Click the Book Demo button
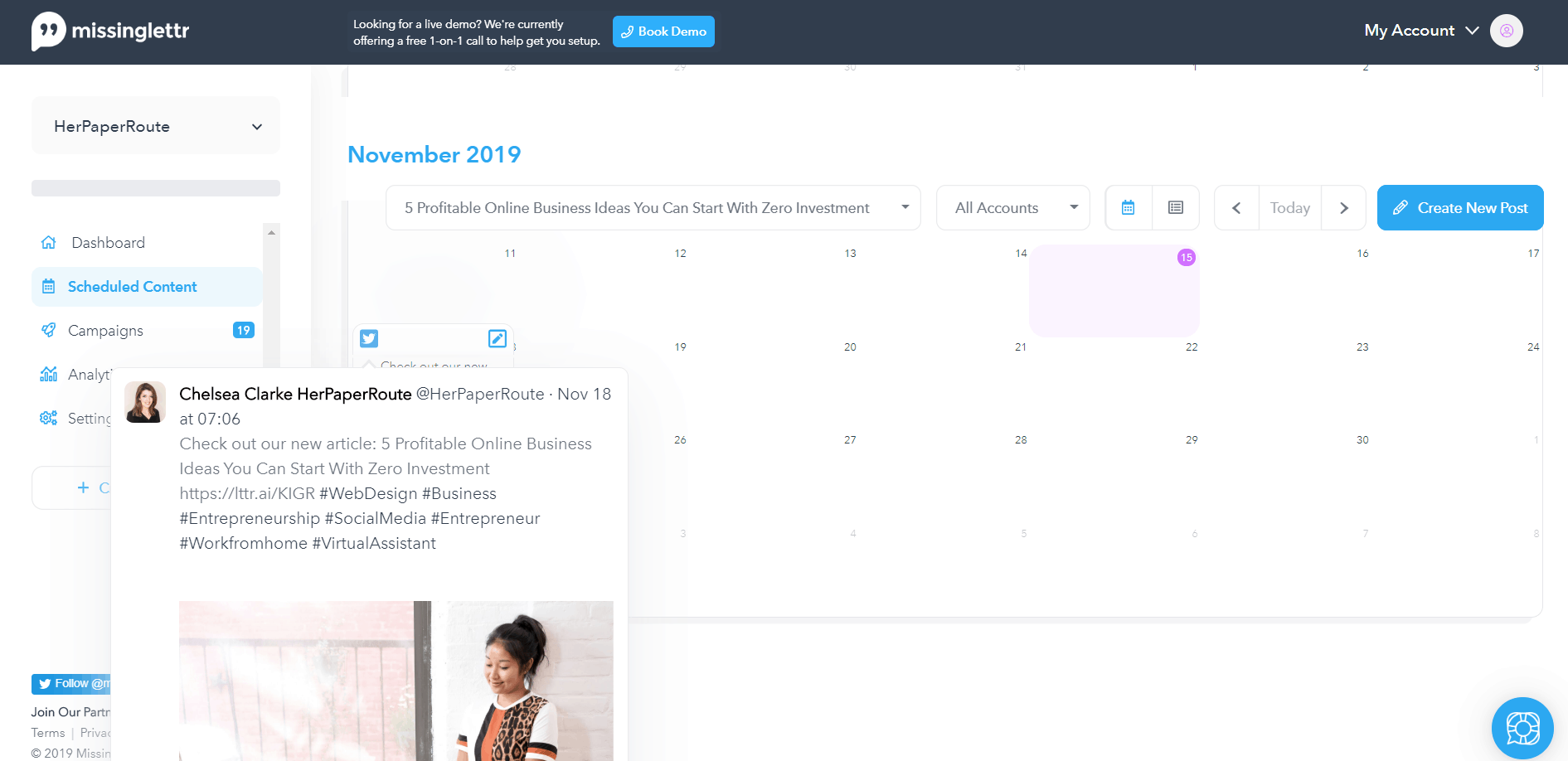Viewport: 1568px width, 761px height. pos(663,32)
